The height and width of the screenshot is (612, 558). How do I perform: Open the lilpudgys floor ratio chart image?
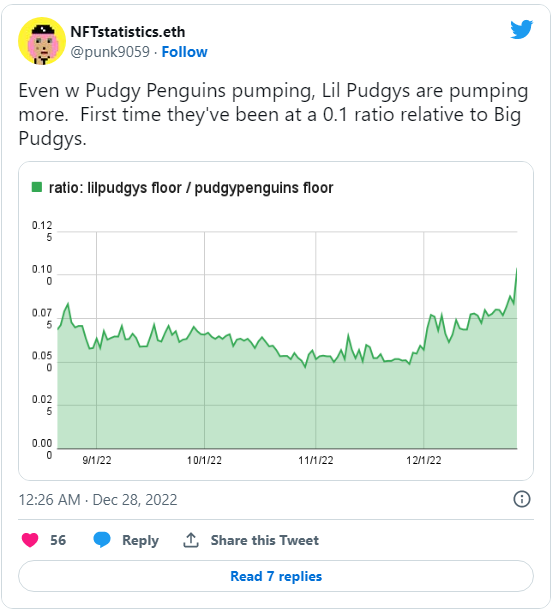(x=276, y=321)
